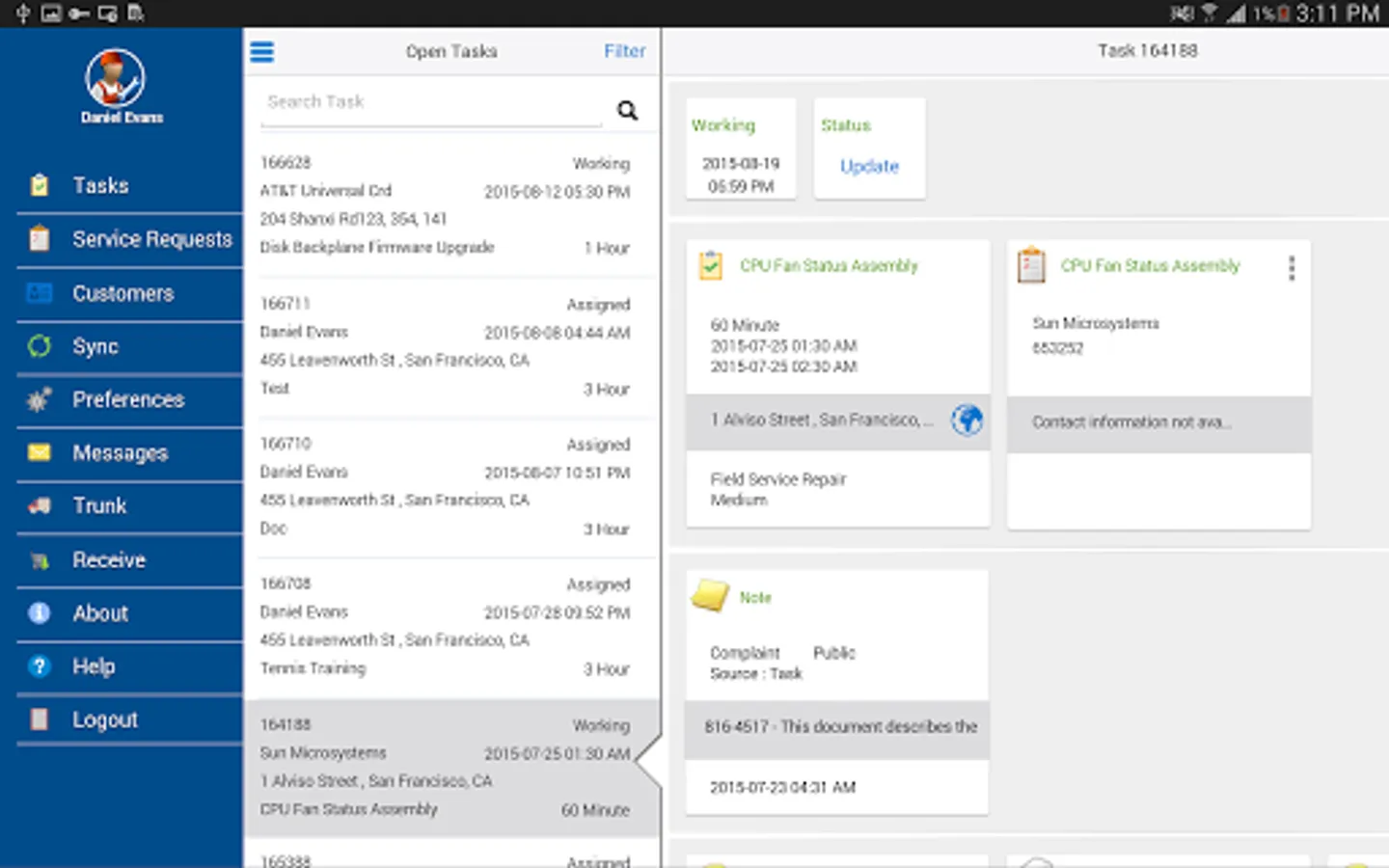Click the About info icon
The width and height of the screenshot is (1389, 868).
point(40,613)
